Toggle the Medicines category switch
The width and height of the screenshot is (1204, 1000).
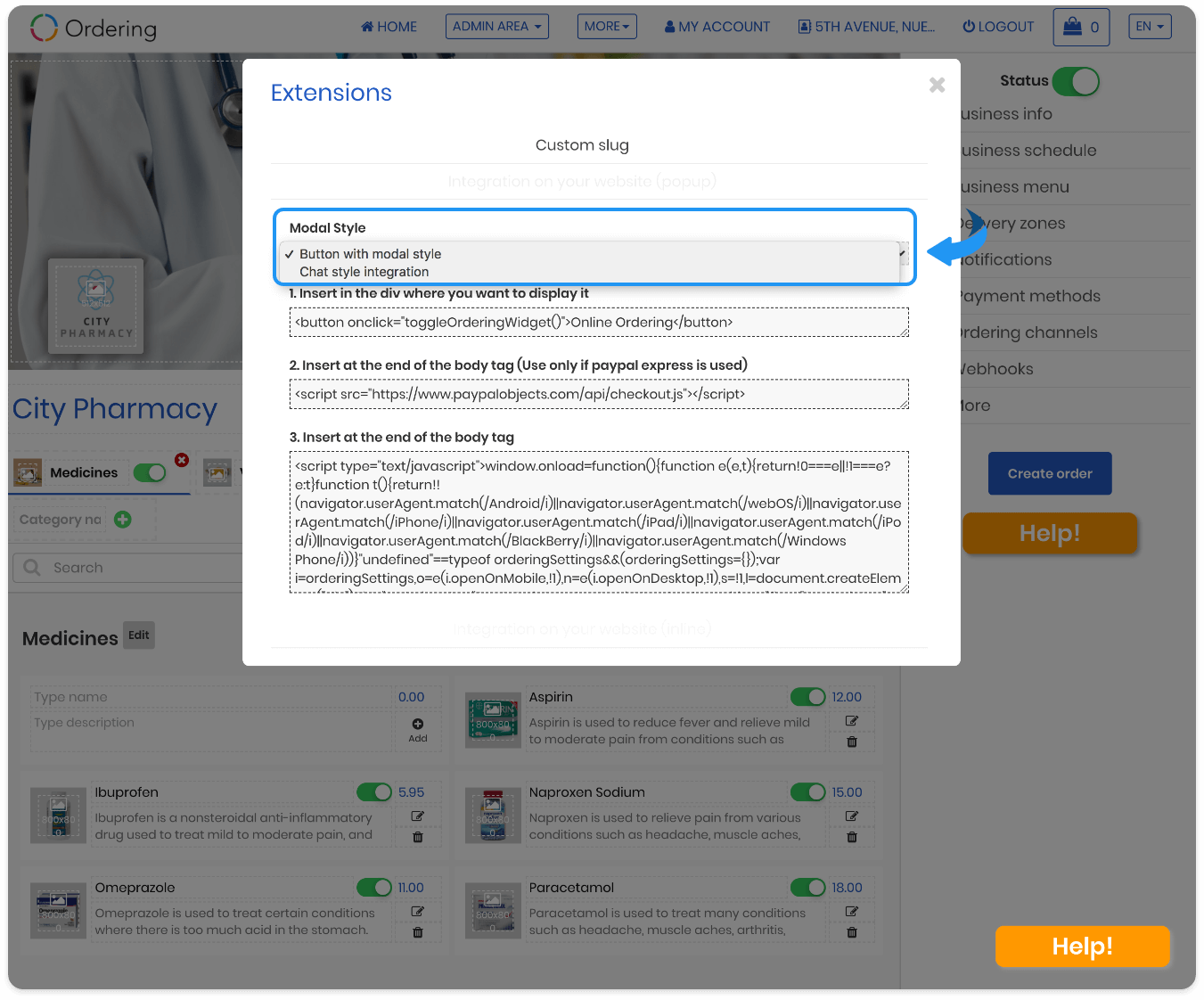coord(150,472)
